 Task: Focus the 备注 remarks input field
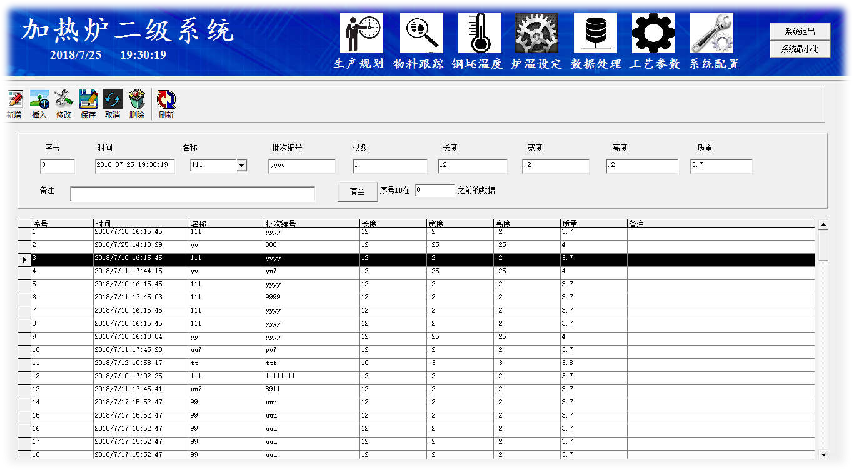click(192, 194)
